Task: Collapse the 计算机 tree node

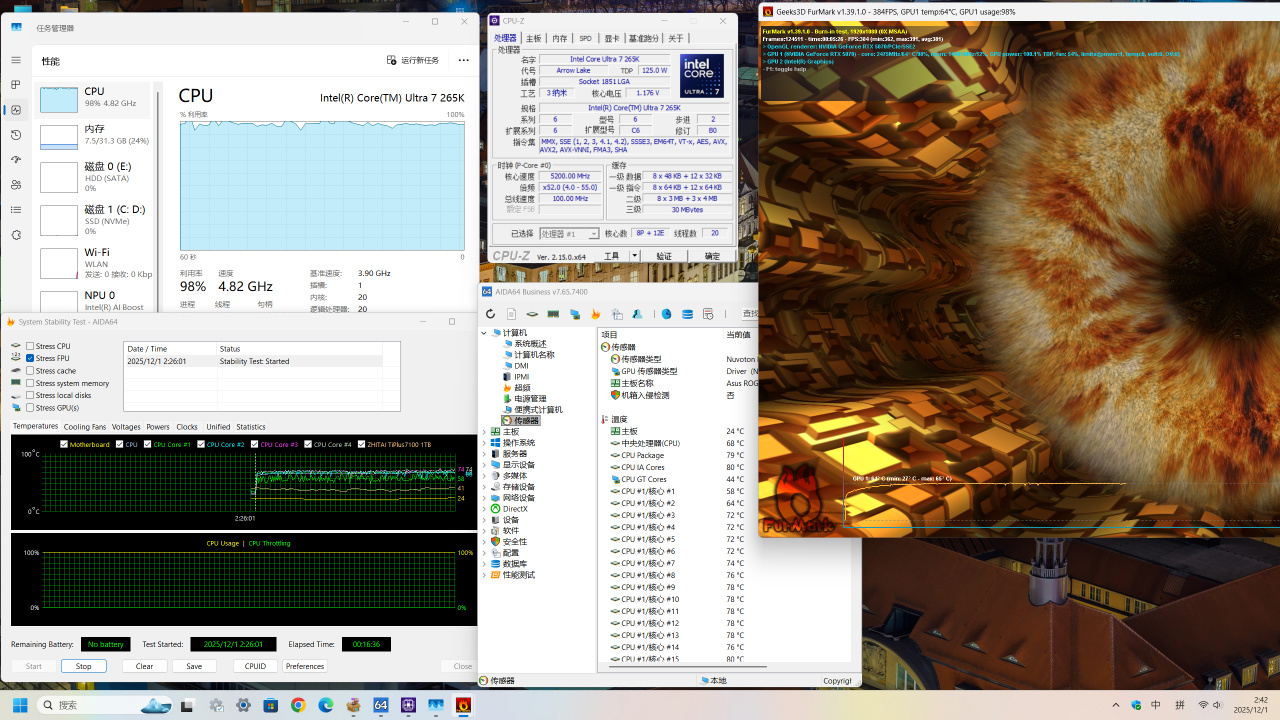Action: coord(485,333)
